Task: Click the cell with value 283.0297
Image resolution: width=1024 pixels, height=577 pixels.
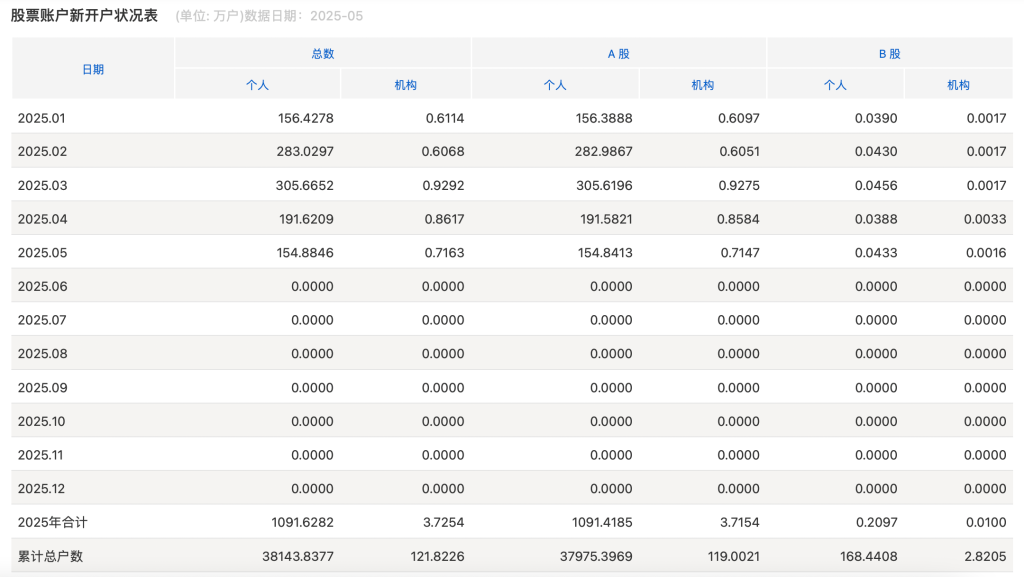Action: click(x=305, y=152)
